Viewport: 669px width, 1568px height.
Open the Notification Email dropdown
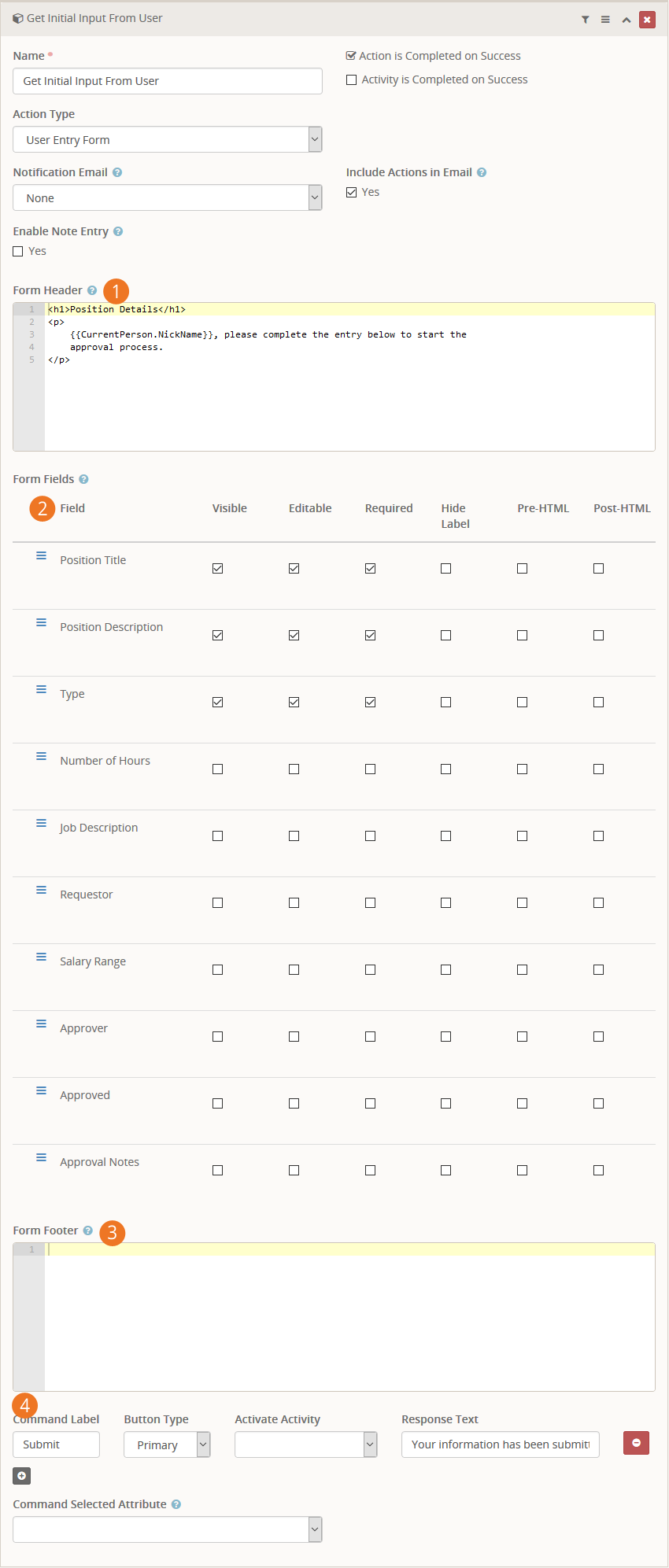[x=168, y=197]
